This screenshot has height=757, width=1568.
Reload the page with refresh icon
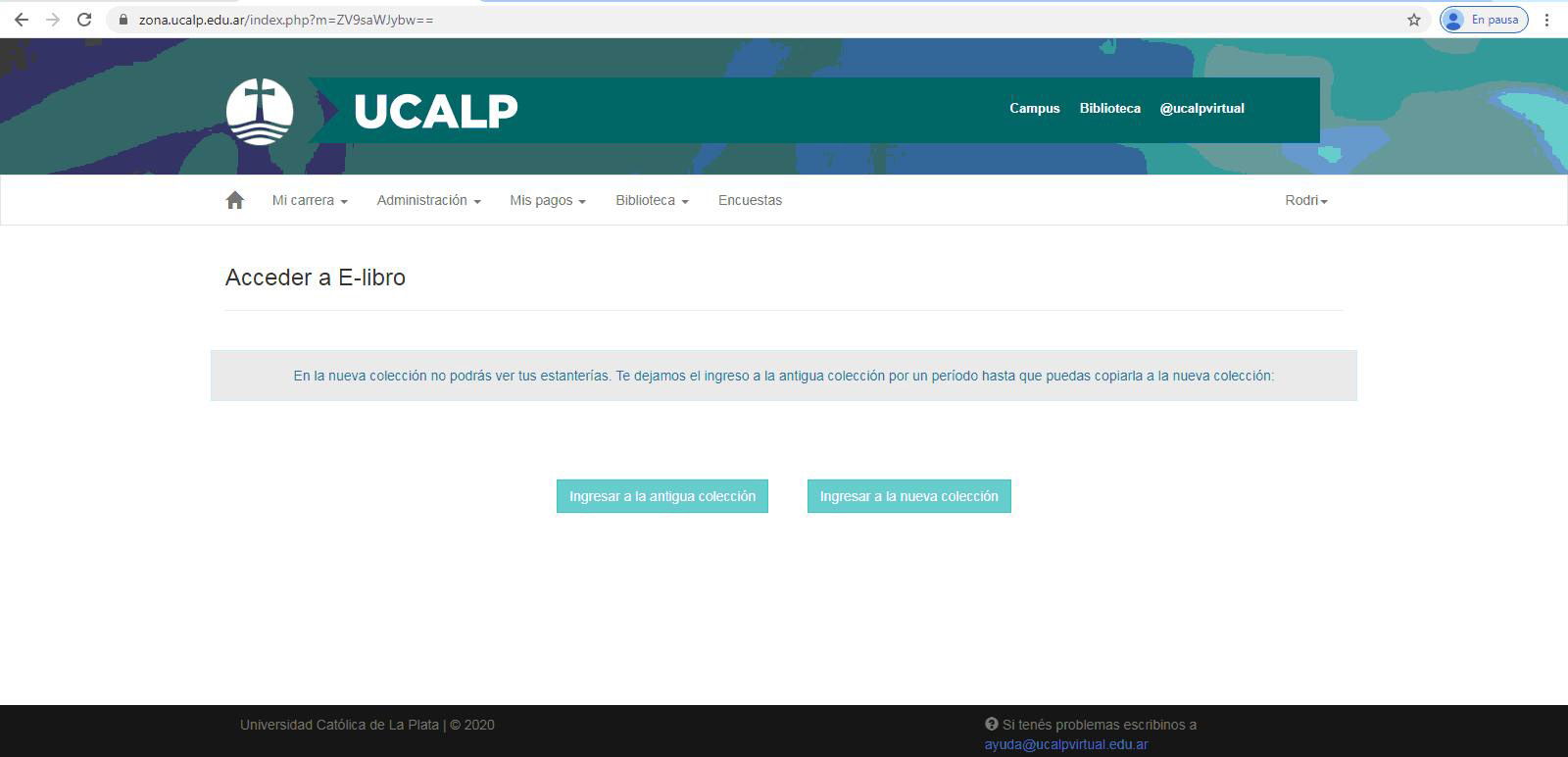84,20
